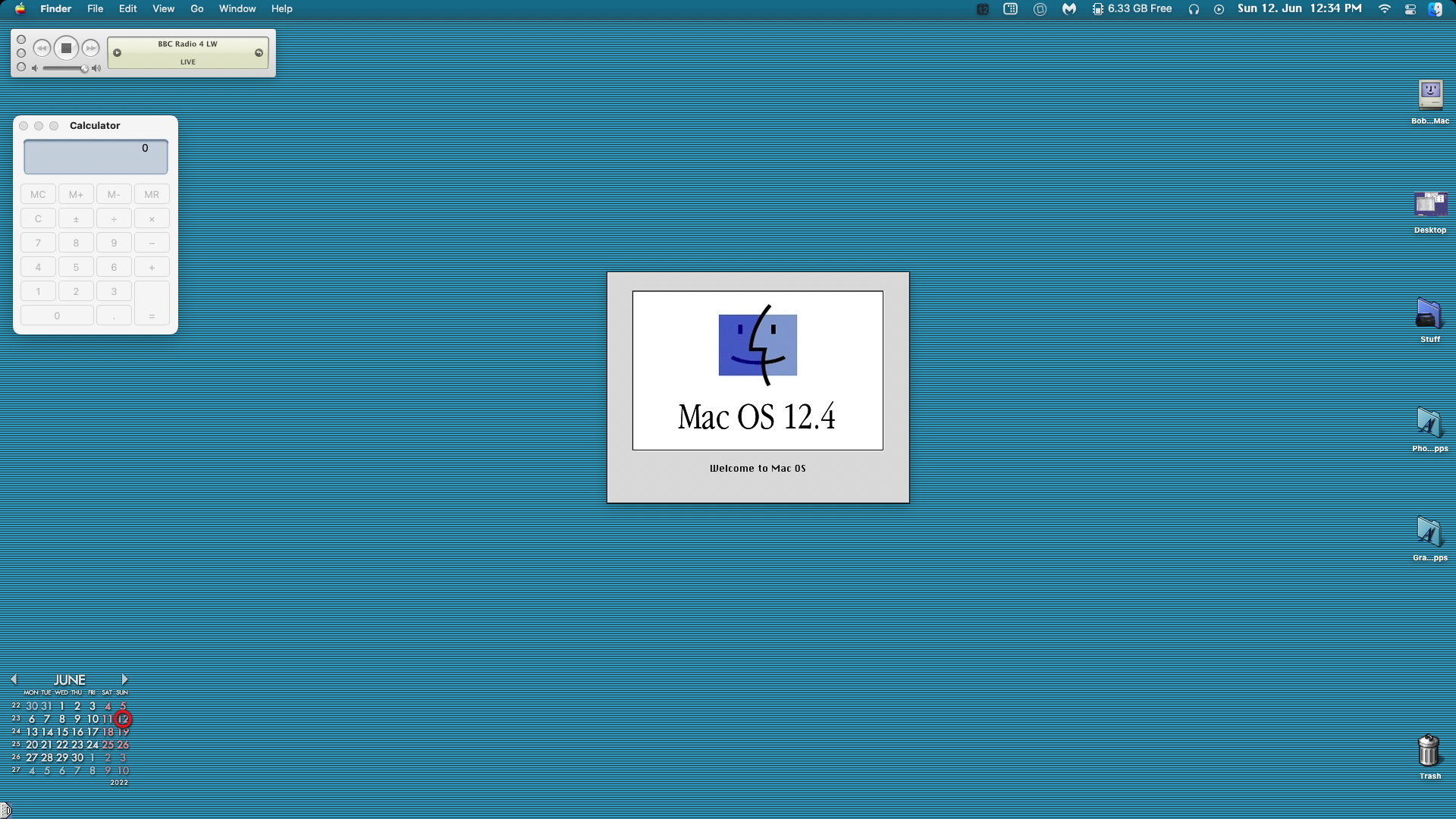The height and width of the screenshot is (819, 1456).
Task: Click the memory 6.33 GB Free indicator
Action: click(x=1132, y=9)
